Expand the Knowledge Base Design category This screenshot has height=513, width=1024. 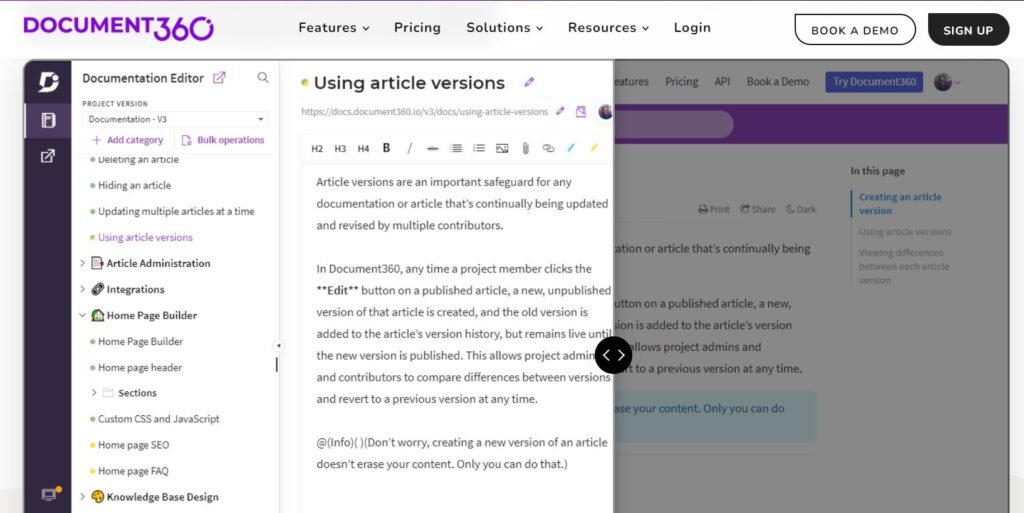(82, 497)
